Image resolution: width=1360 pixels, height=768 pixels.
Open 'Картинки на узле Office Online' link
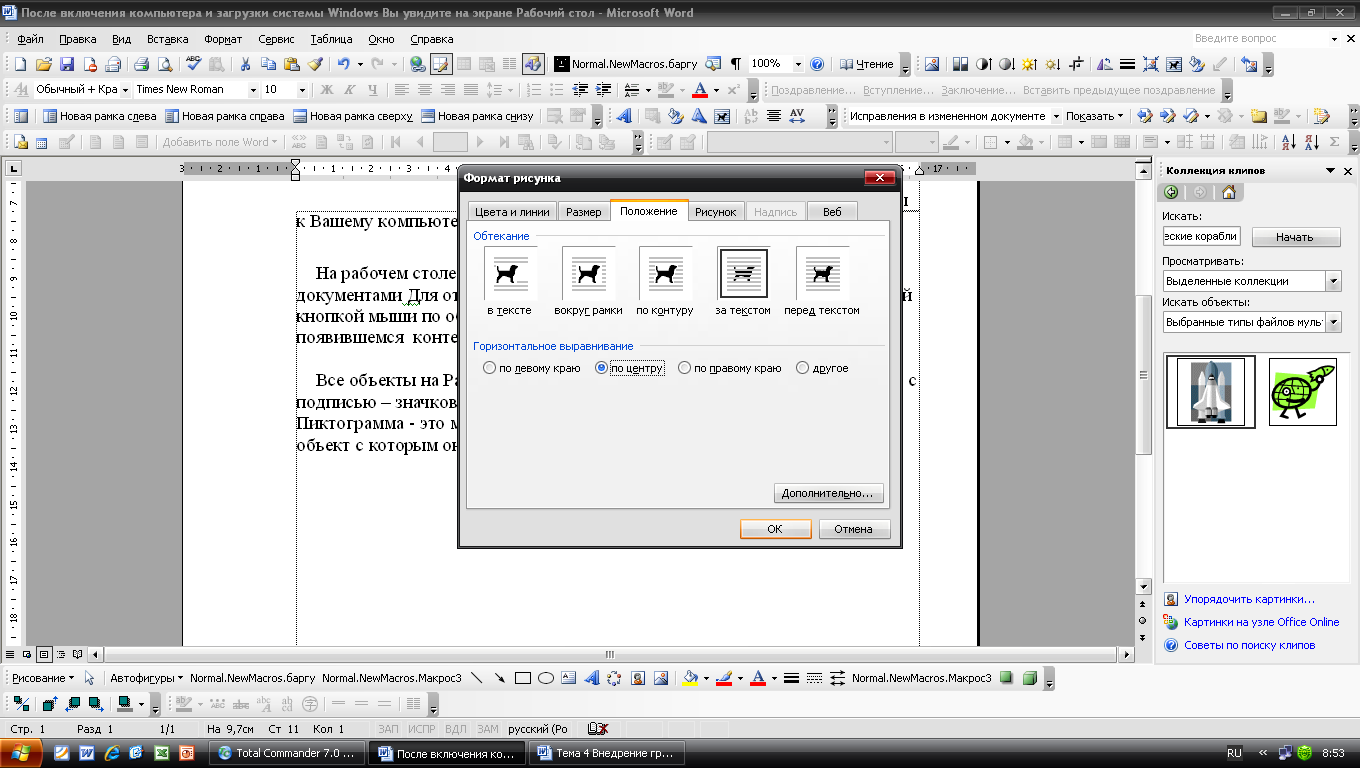[x=1261, y=622]
